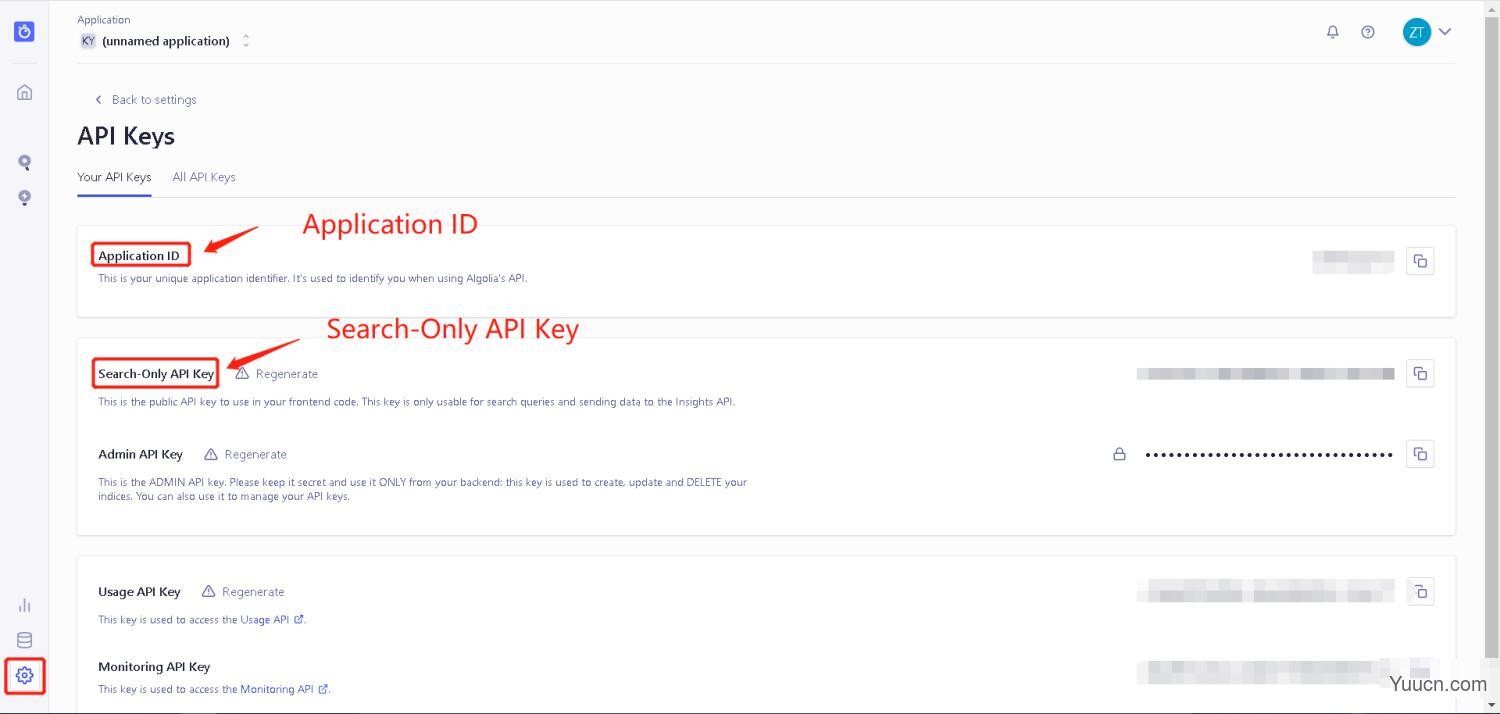Open the Data Sources database icon

click(25, 640)
